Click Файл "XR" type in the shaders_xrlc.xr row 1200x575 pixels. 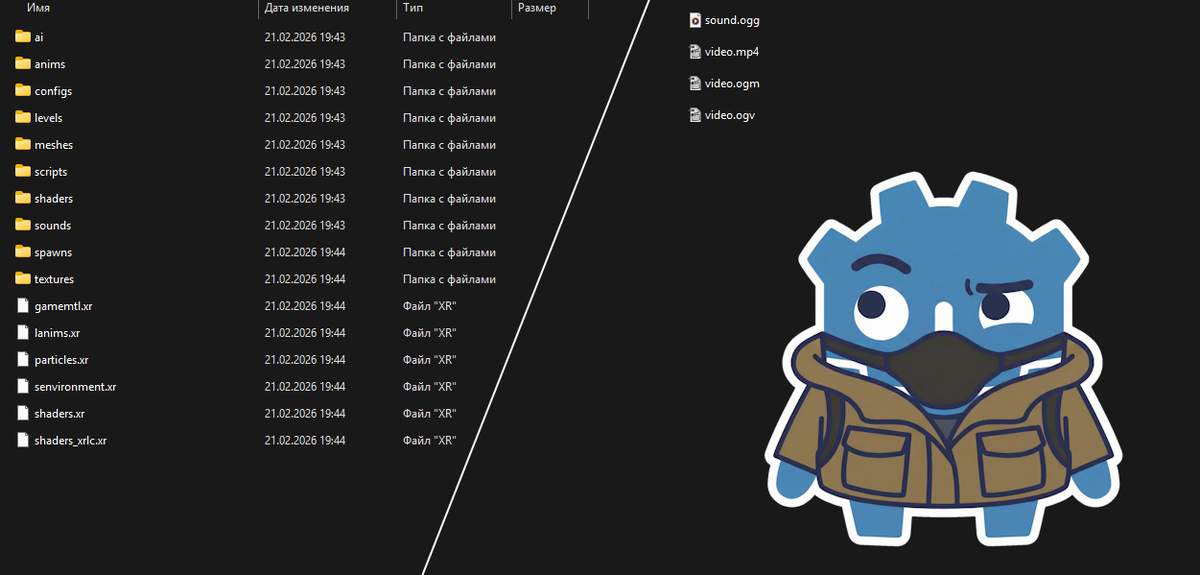tap(430, 440)
